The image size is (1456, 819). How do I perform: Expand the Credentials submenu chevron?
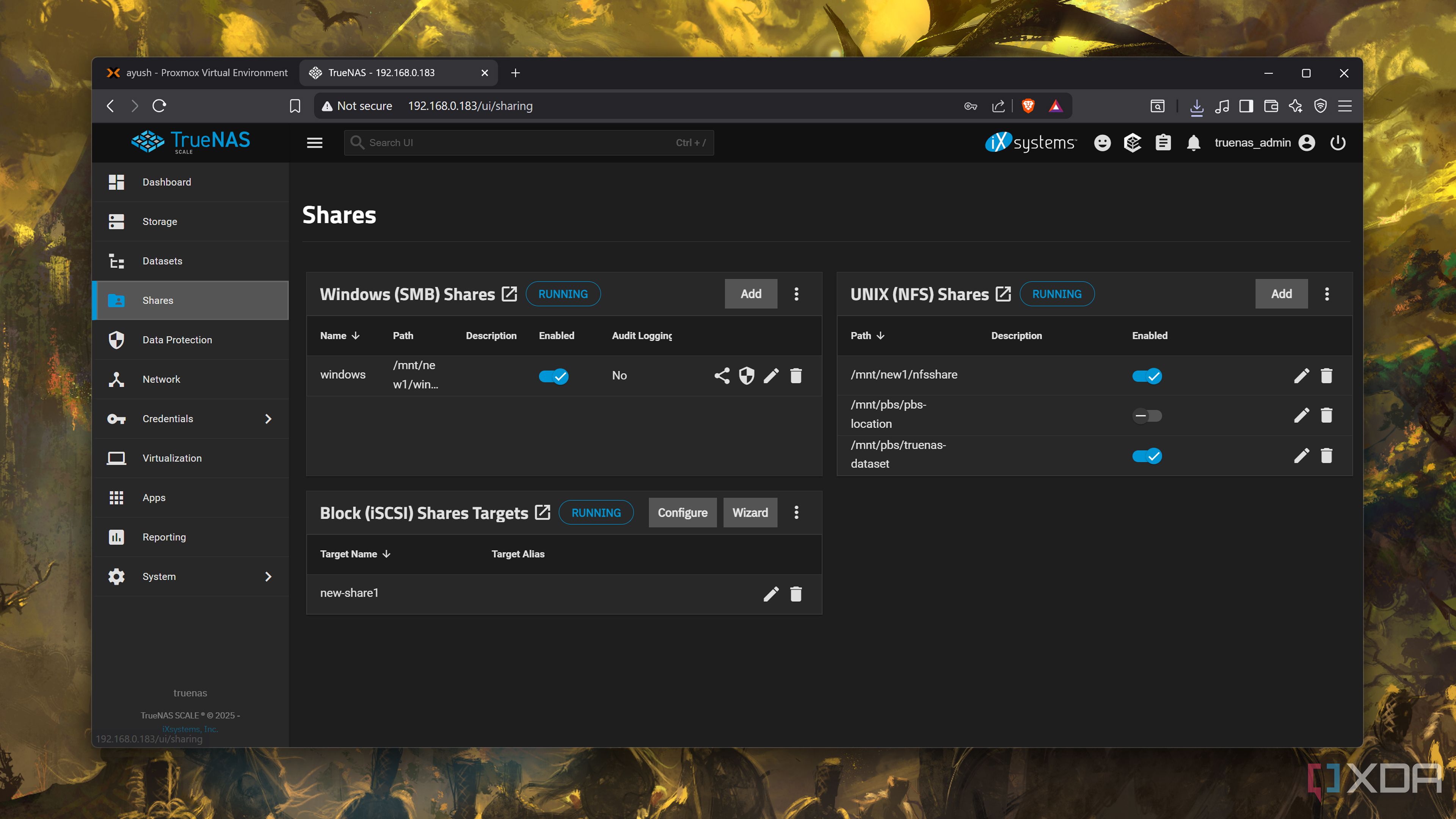268,419
